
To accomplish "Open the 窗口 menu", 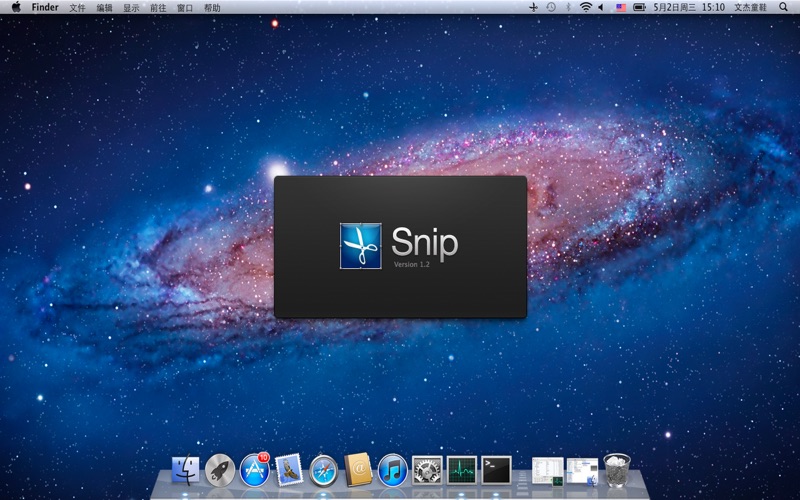I will [x=185, y=8].
